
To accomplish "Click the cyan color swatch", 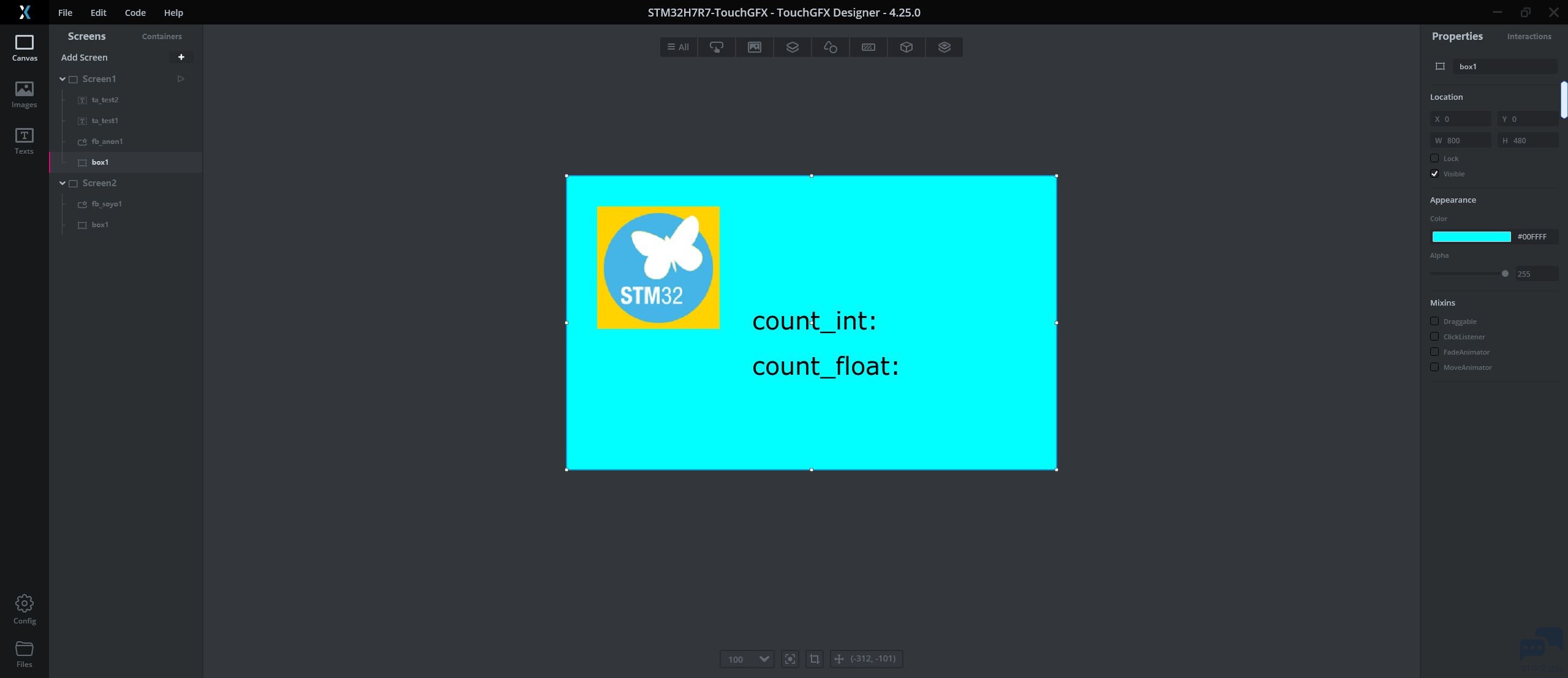I will coord(1471,237).
